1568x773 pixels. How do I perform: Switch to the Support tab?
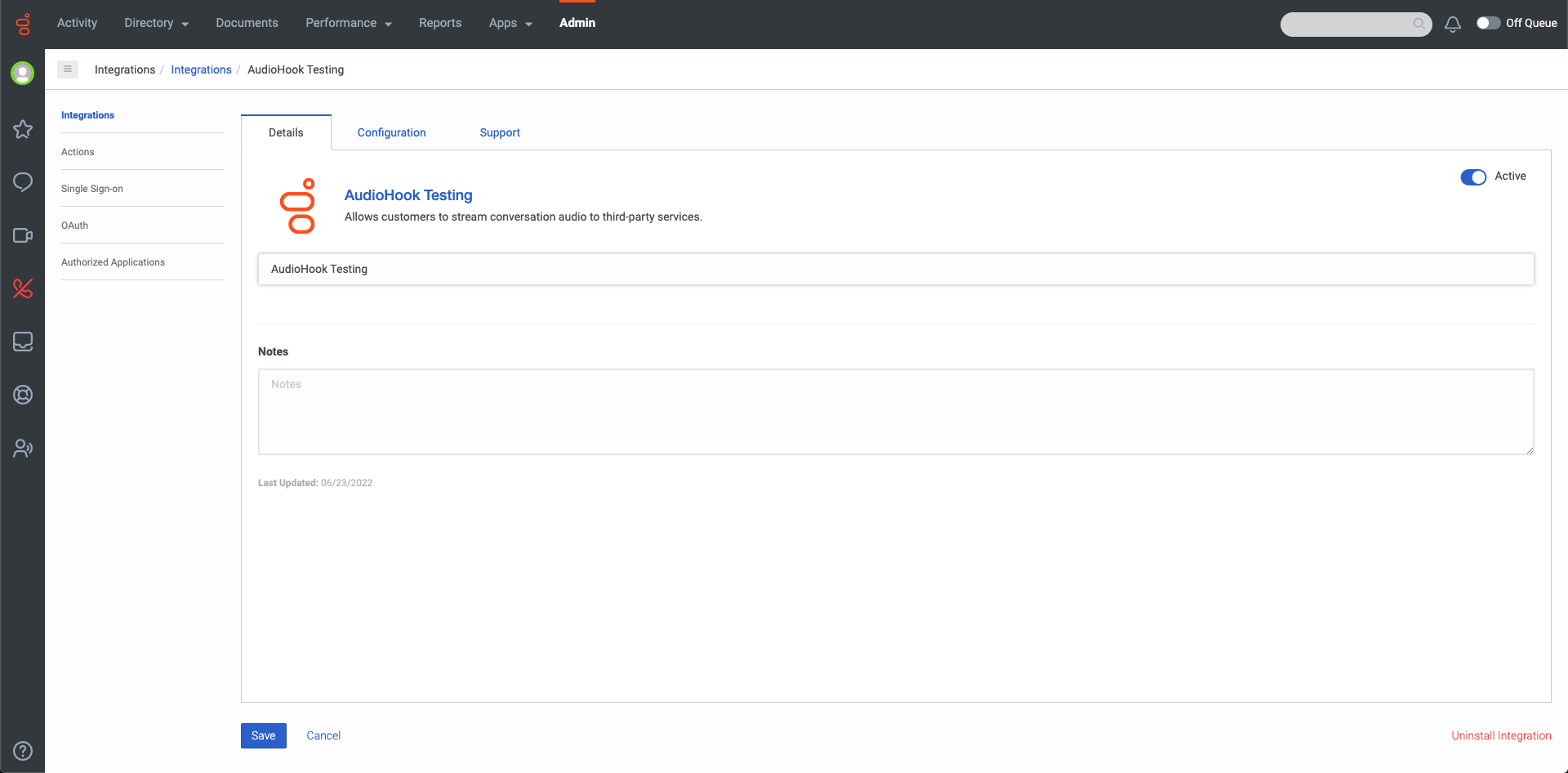click(500, 132)
